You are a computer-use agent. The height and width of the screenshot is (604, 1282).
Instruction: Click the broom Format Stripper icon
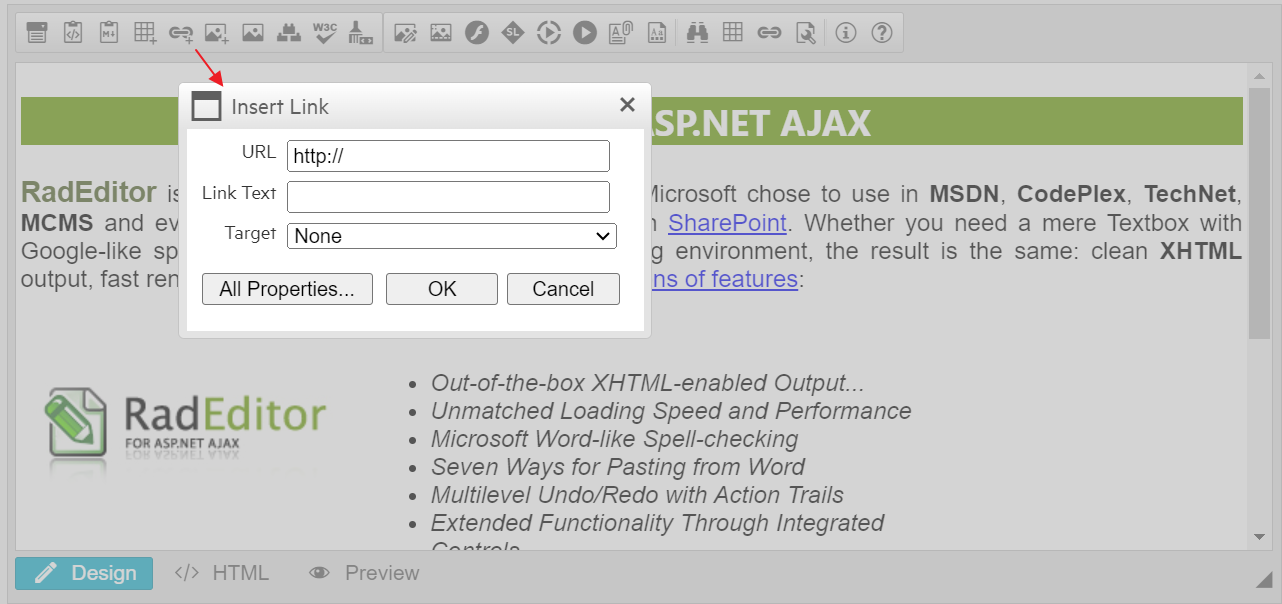click(360, 33)
